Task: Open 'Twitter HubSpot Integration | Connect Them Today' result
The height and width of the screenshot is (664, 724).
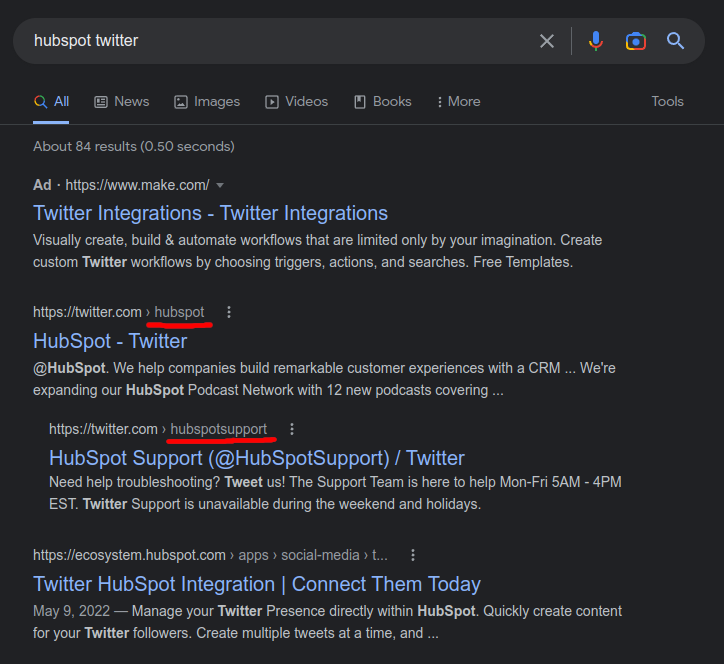Action: pos(257,584)
